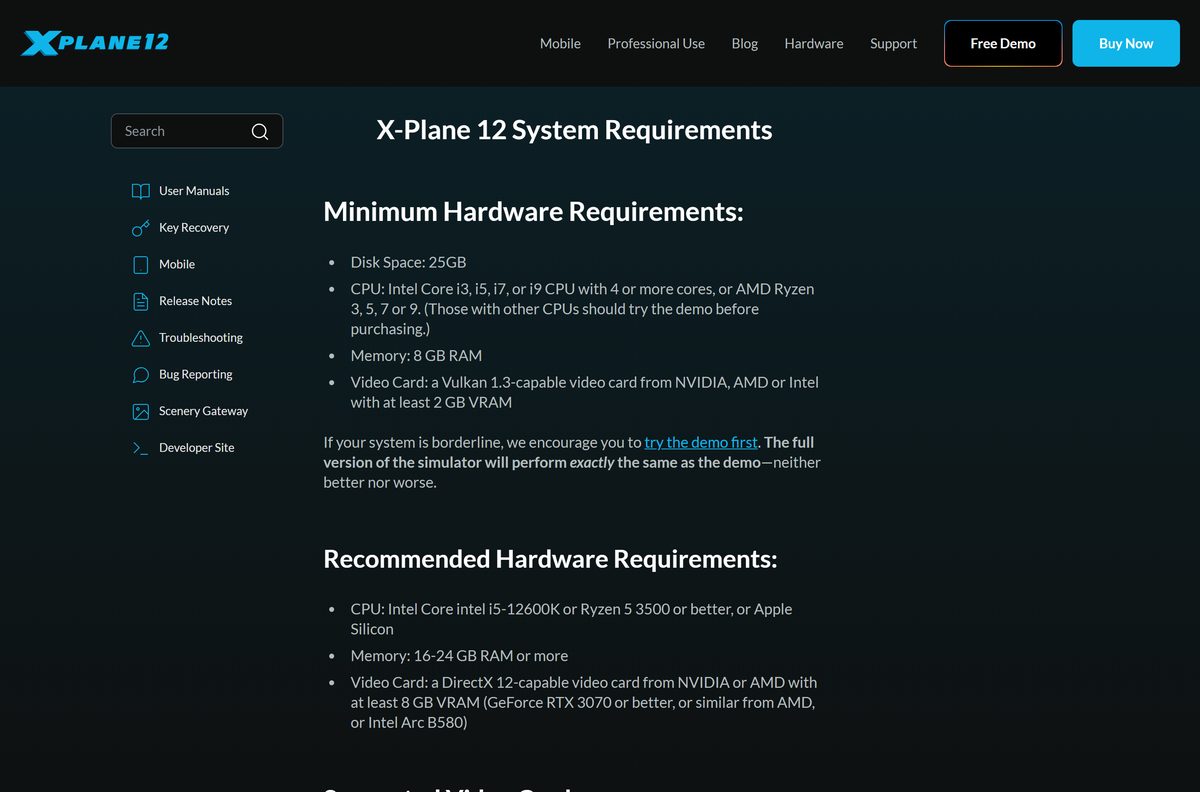Visit the Scenery Gateway sidebar link
Image resolution: width=1200 pixels, height=792 pixels.
point(204,411)
